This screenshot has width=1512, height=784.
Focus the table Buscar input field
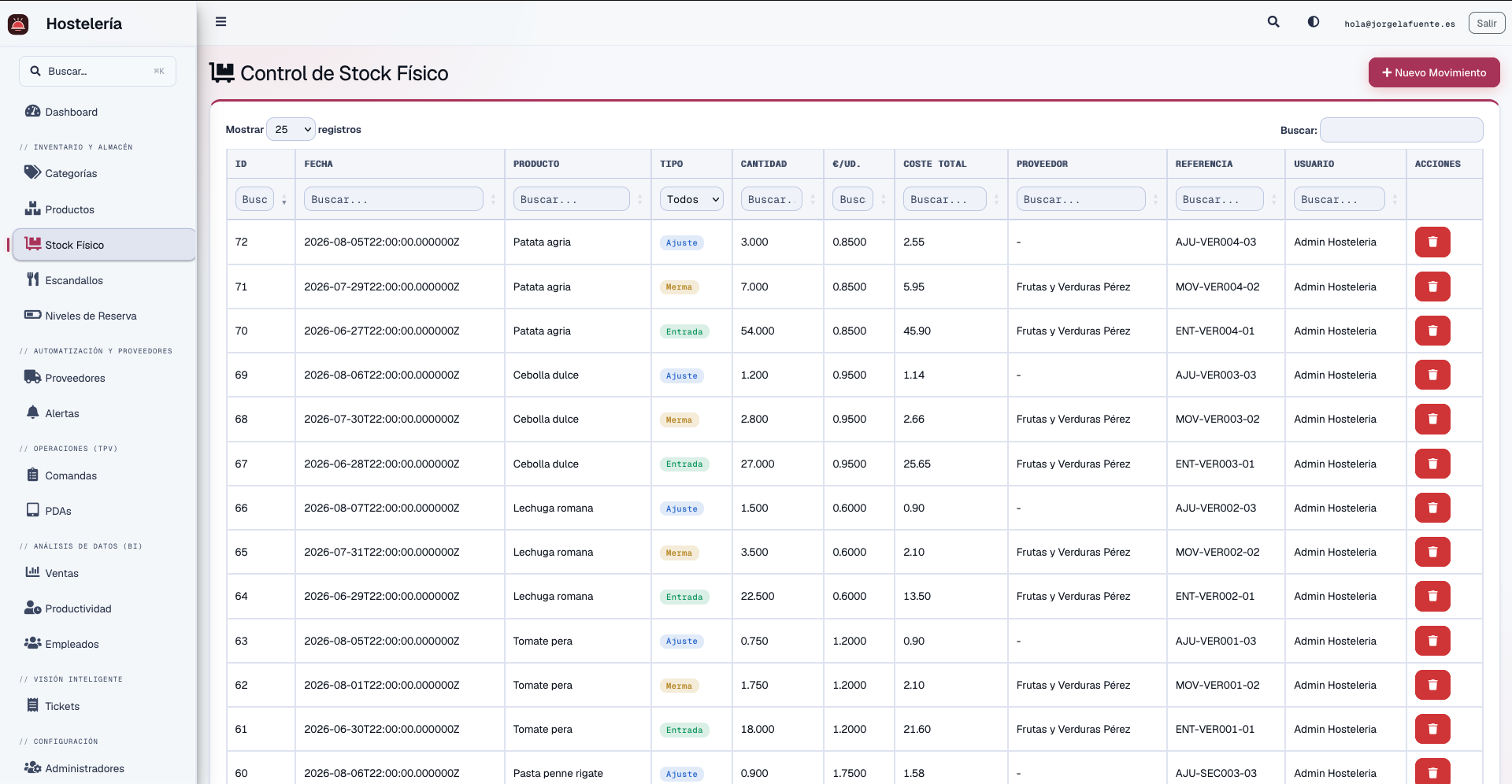(x=1401, y=130)
